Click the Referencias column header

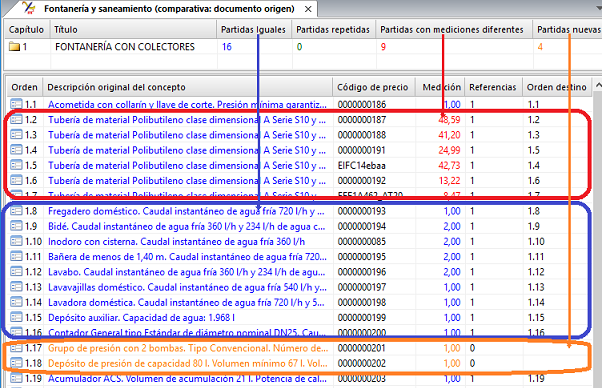pyautogui.click(x=493, y=87)
